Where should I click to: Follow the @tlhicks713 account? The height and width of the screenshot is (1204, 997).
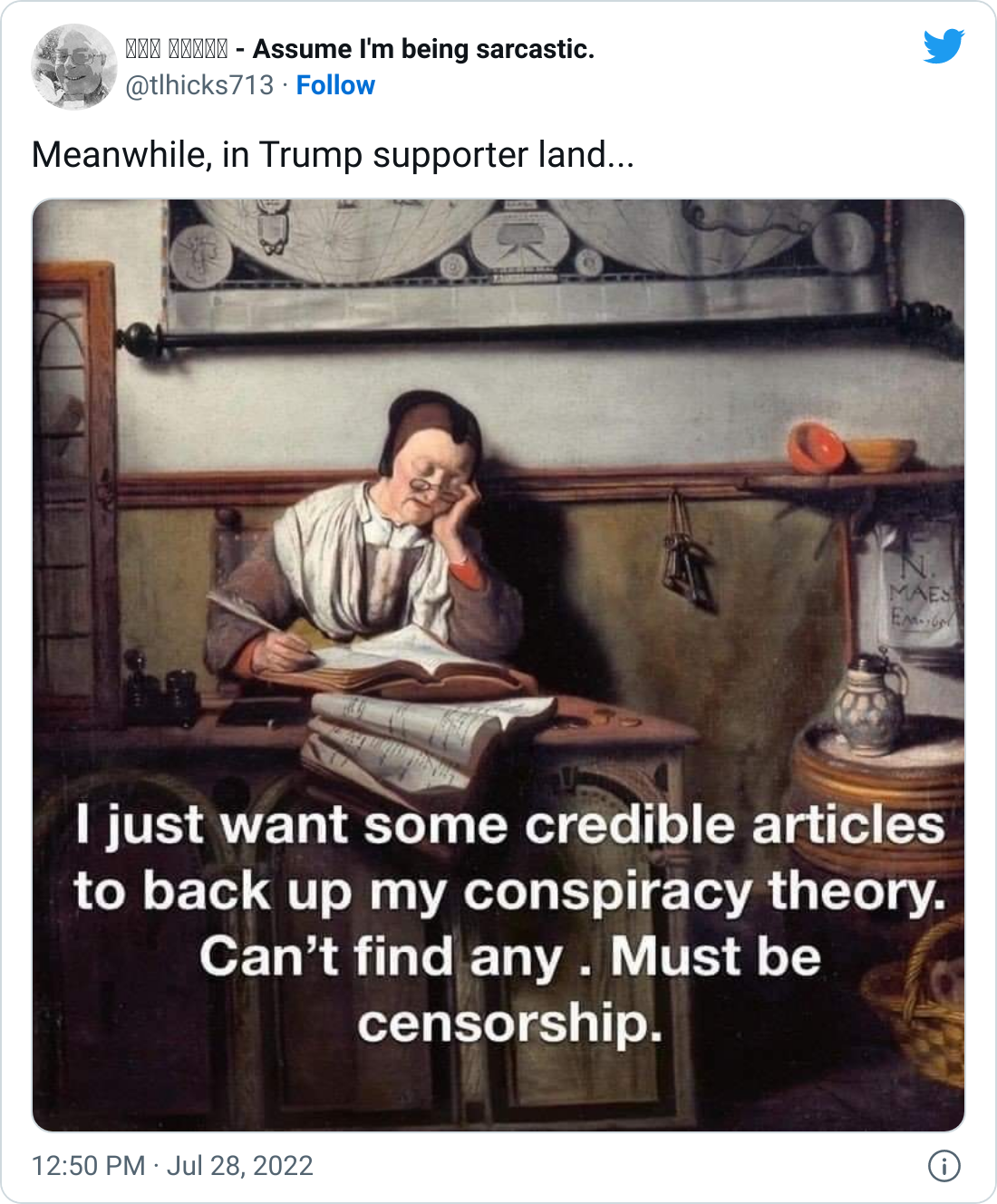(x=335, y=85)
